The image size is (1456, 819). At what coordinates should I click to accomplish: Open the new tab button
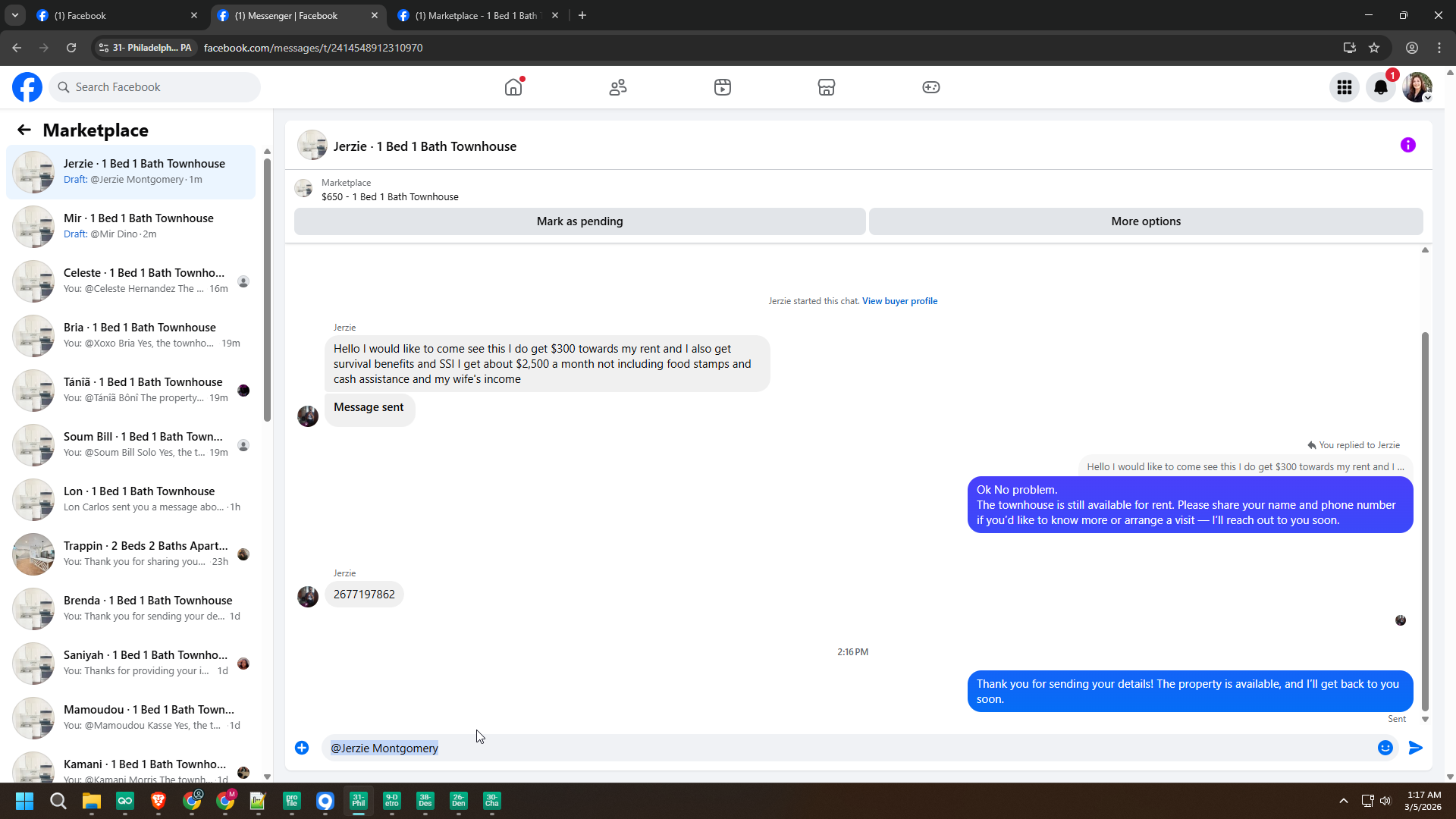(582, 15)
